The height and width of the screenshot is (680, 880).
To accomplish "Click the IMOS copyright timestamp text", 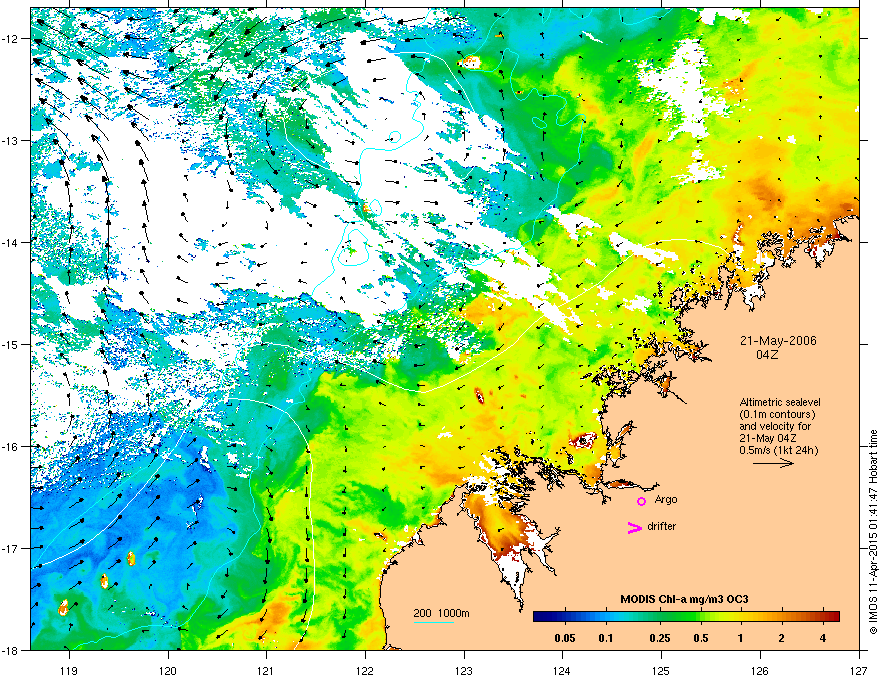I will (x=873, y=532).
